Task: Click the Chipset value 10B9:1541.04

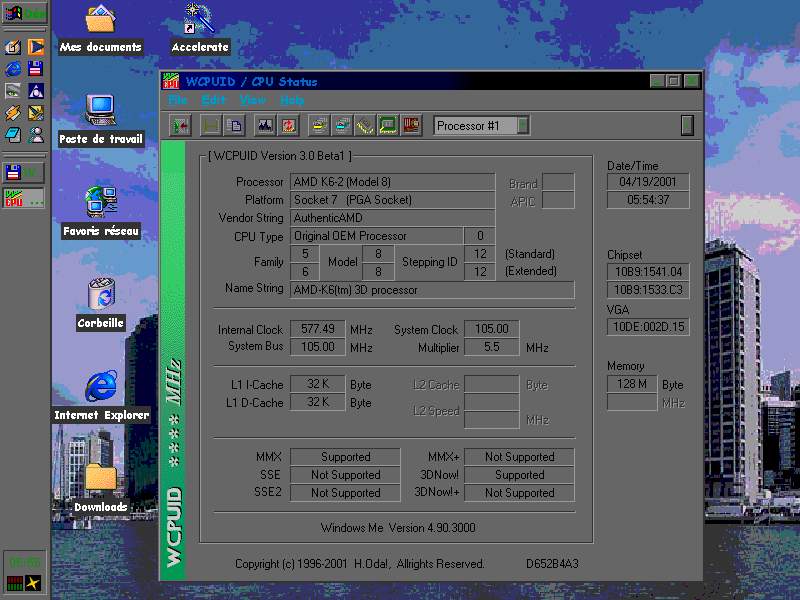Action: pos(648,271)
